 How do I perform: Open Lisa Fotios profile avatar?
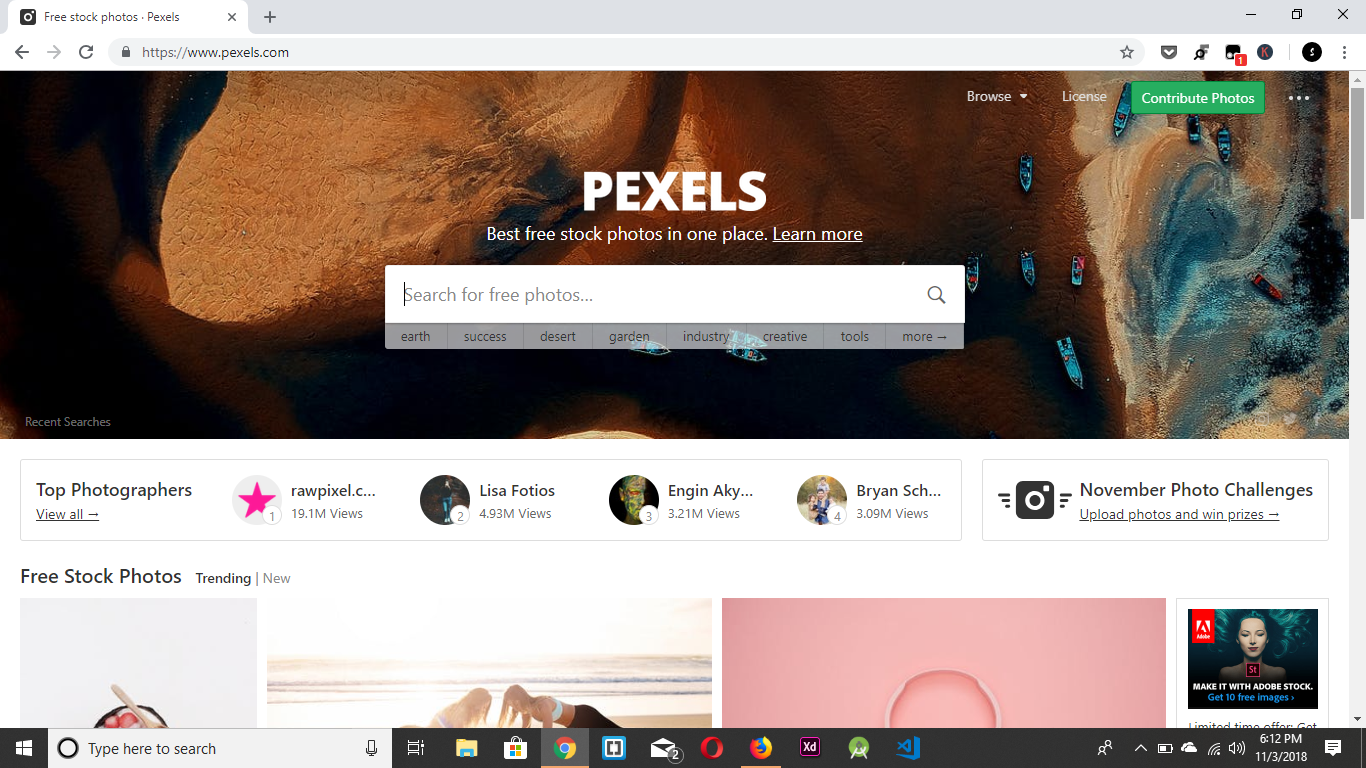[445, 500]
